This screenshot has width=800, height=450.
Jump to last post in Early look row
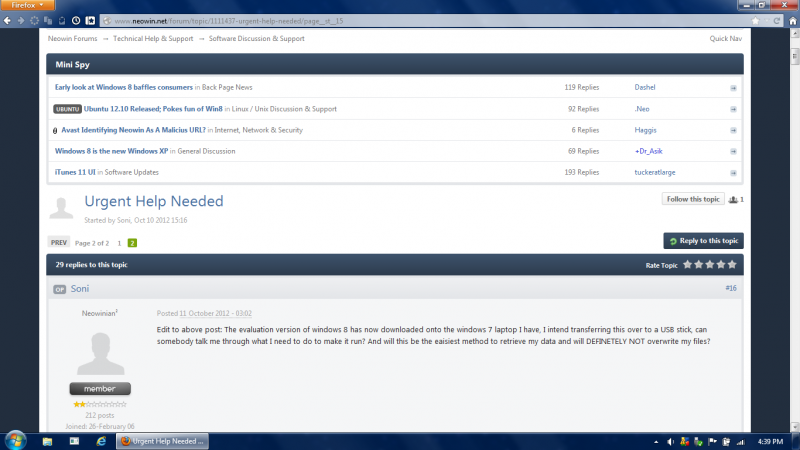(x=733, y=88)
